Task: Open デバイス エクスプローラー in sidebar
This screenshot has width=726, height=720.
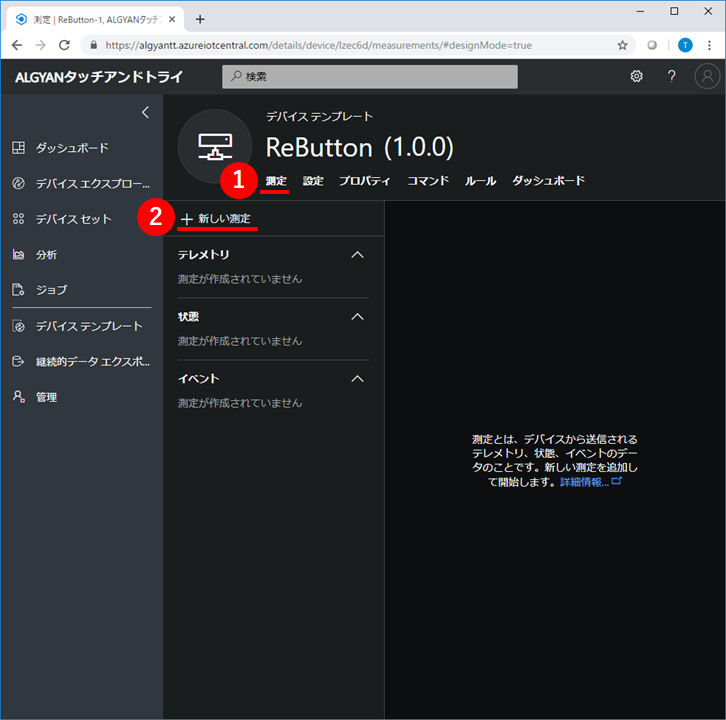Action: pos(81,183)
